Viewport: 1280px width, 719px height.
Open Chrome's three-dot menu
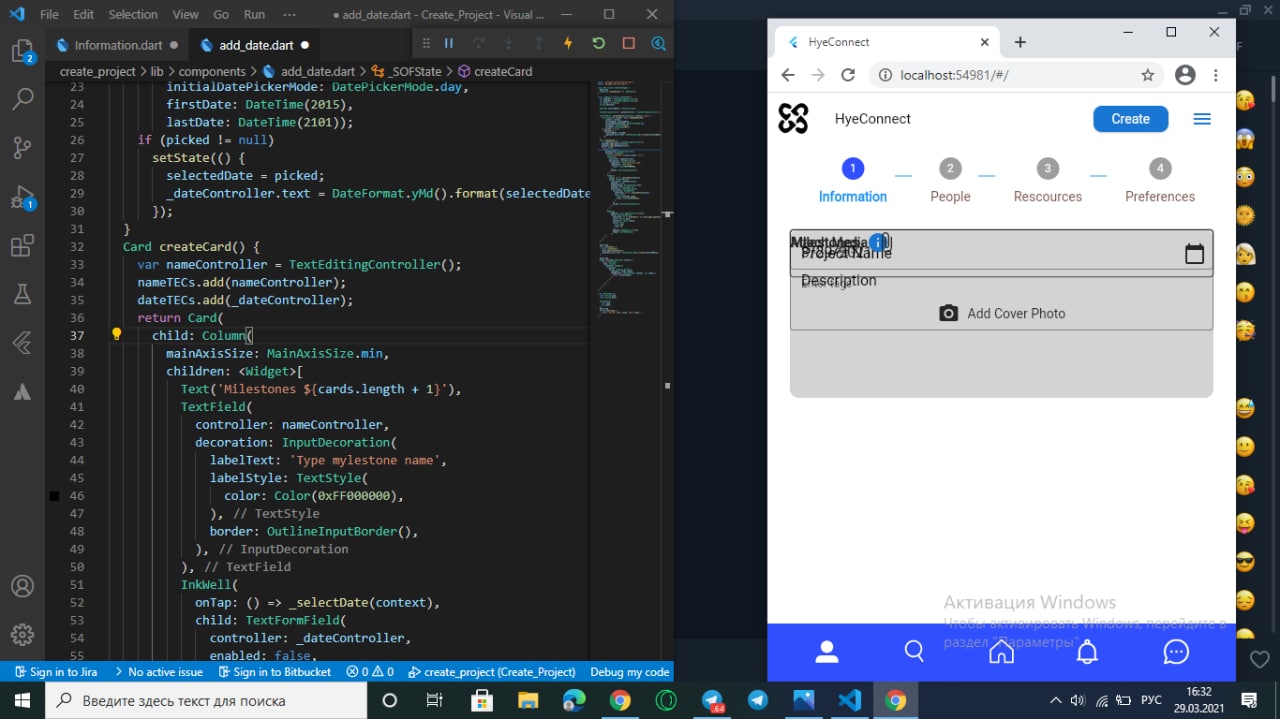[x=1215, y=75]
